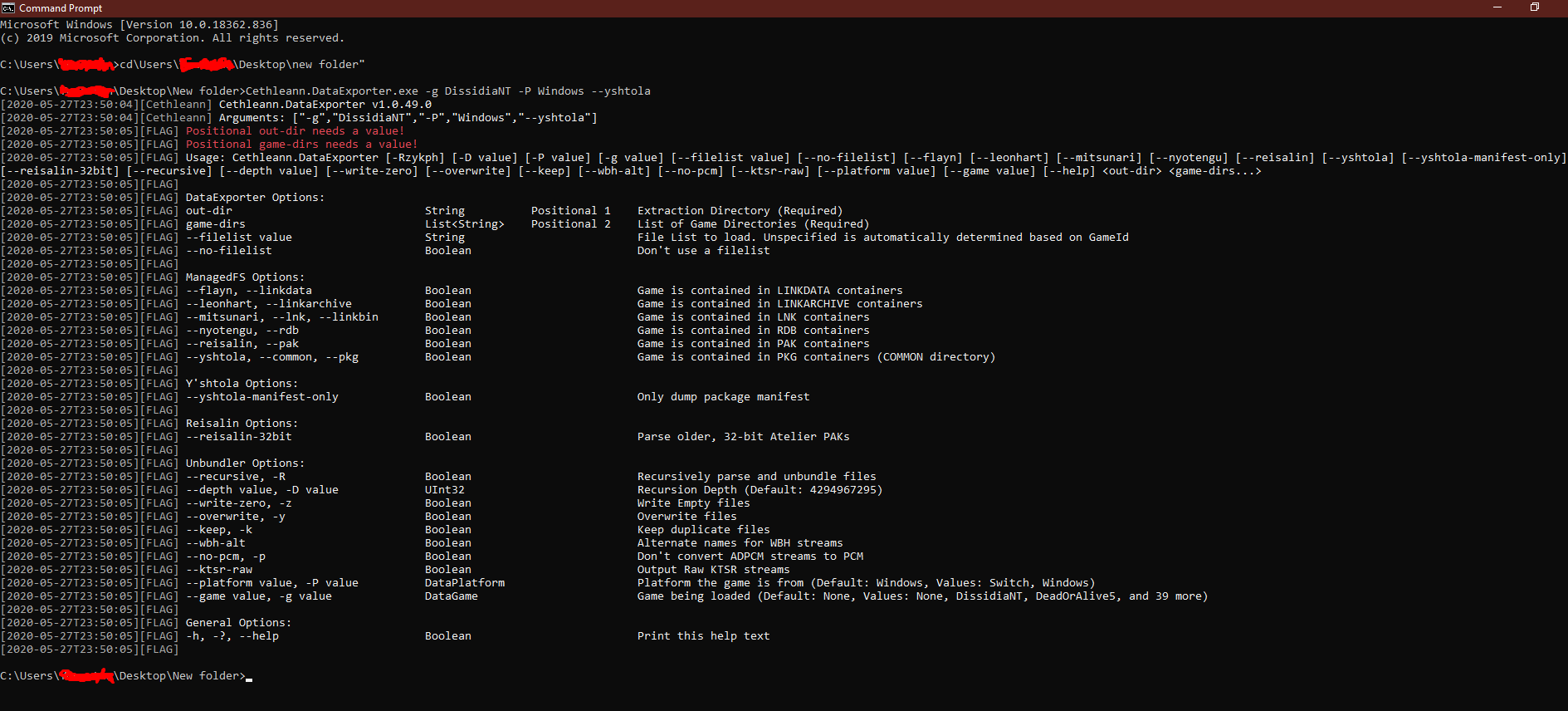This screenshot has width=1568, height=711.
Task: Click the '--yshtola-manifest-only' option text
Action: pos(262,397)
